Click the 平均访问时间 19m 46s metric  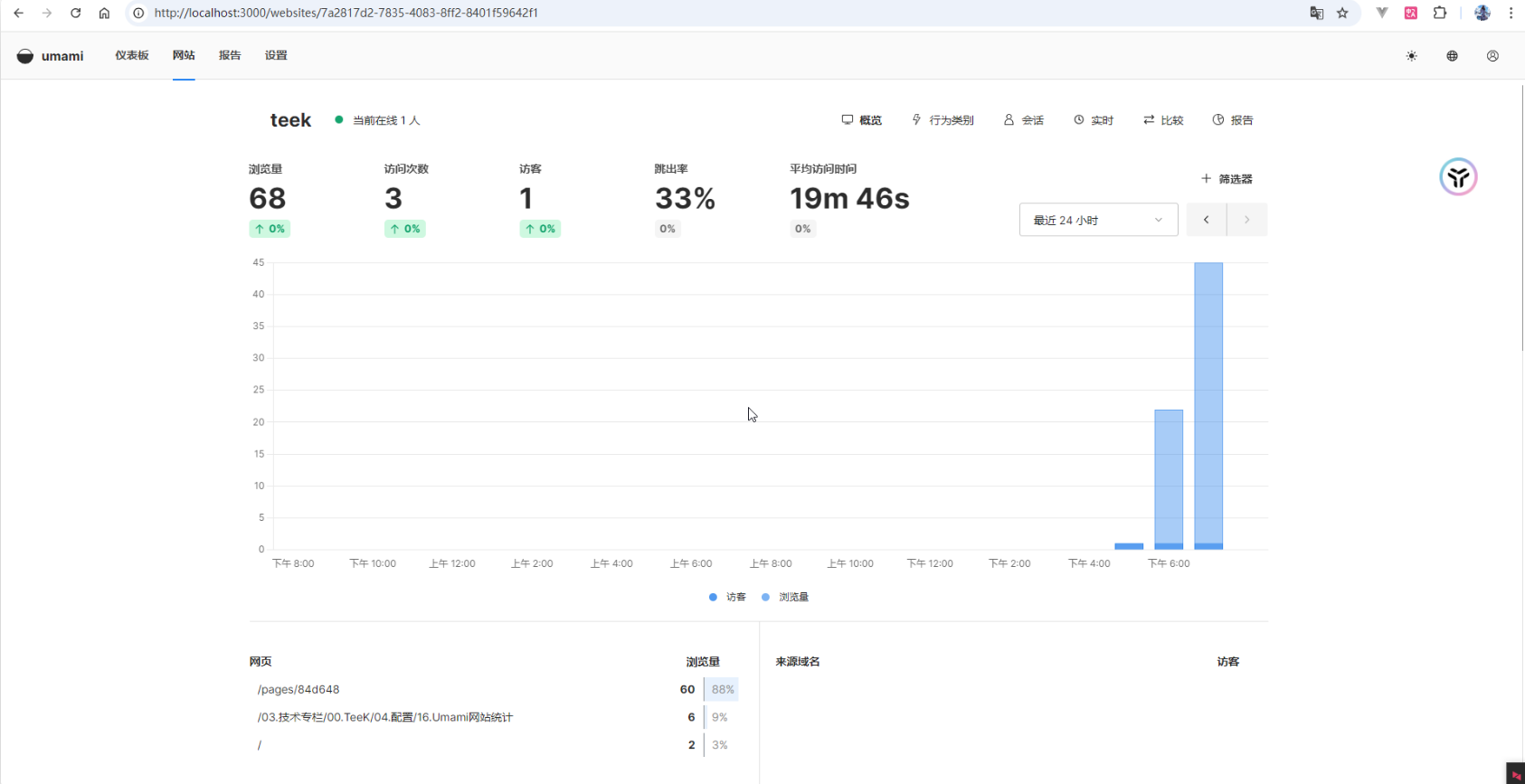pos(849,201)
